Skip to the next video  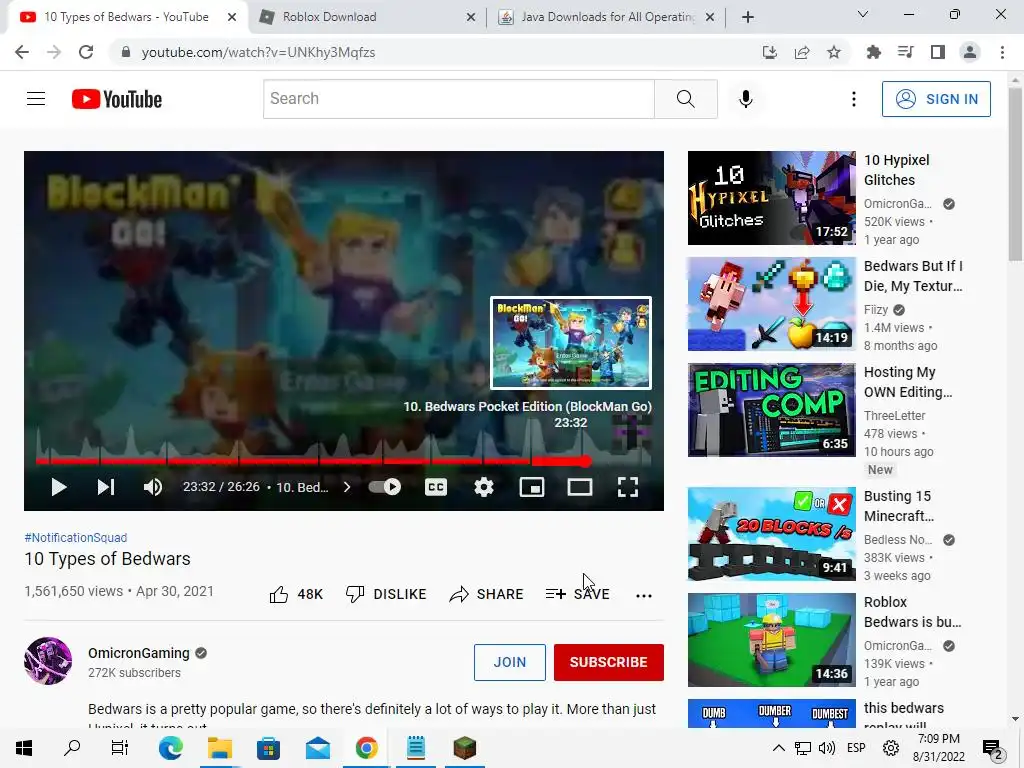click(106, 487)
